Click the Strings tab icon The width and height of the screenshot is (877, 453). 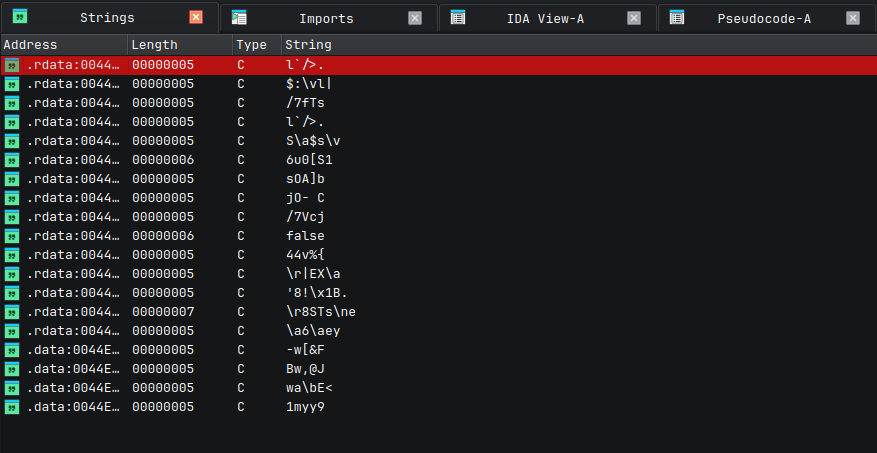20,16
